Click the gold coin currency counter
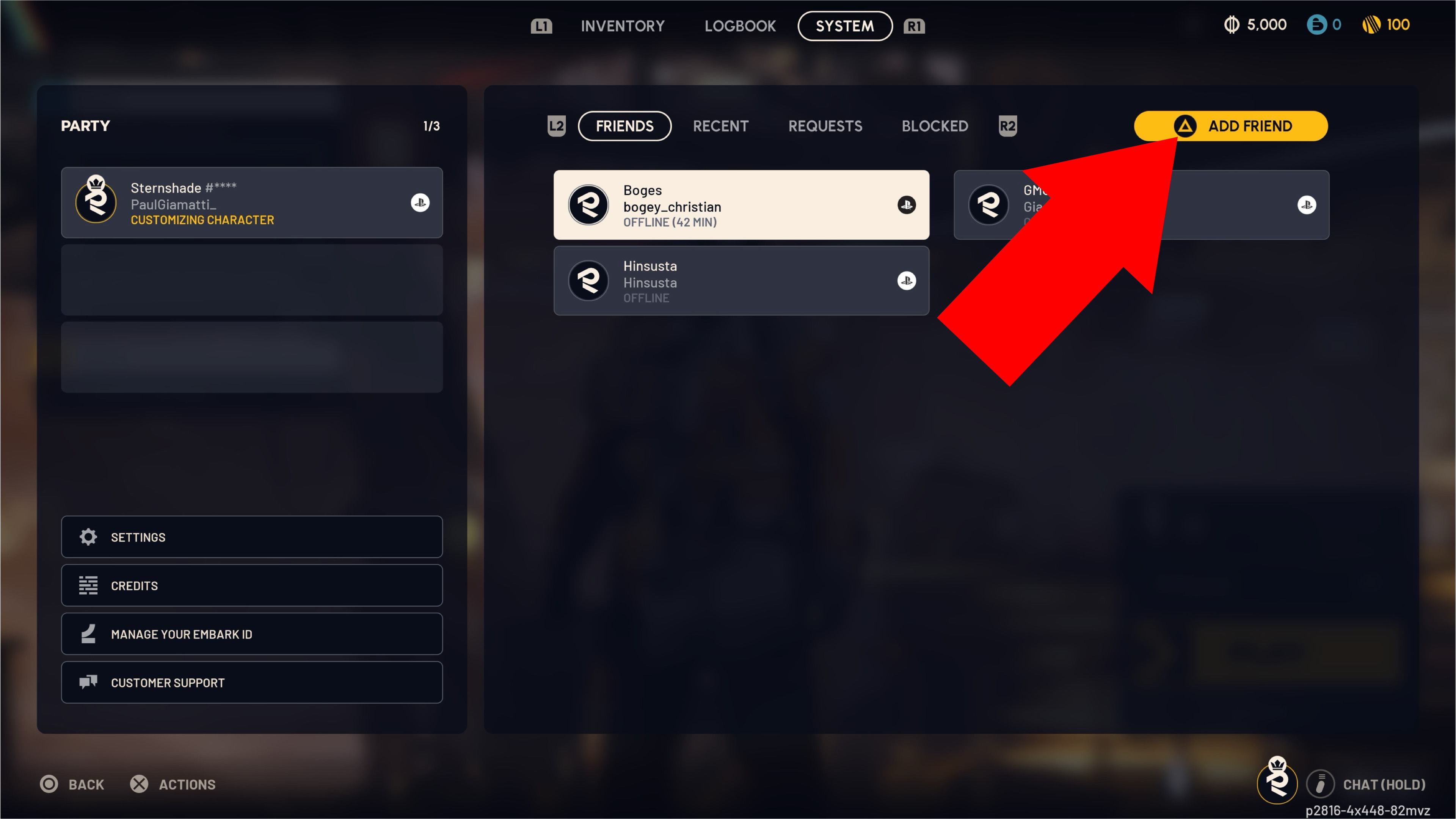1456x819 pixels. (1386, 25)
